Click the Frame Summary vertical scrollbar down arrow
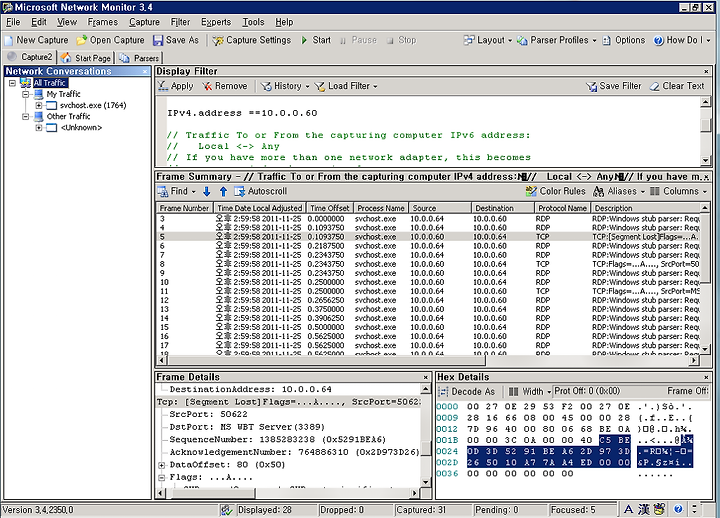The height and width of the screenshot is (518, 720). click(705, 349)
